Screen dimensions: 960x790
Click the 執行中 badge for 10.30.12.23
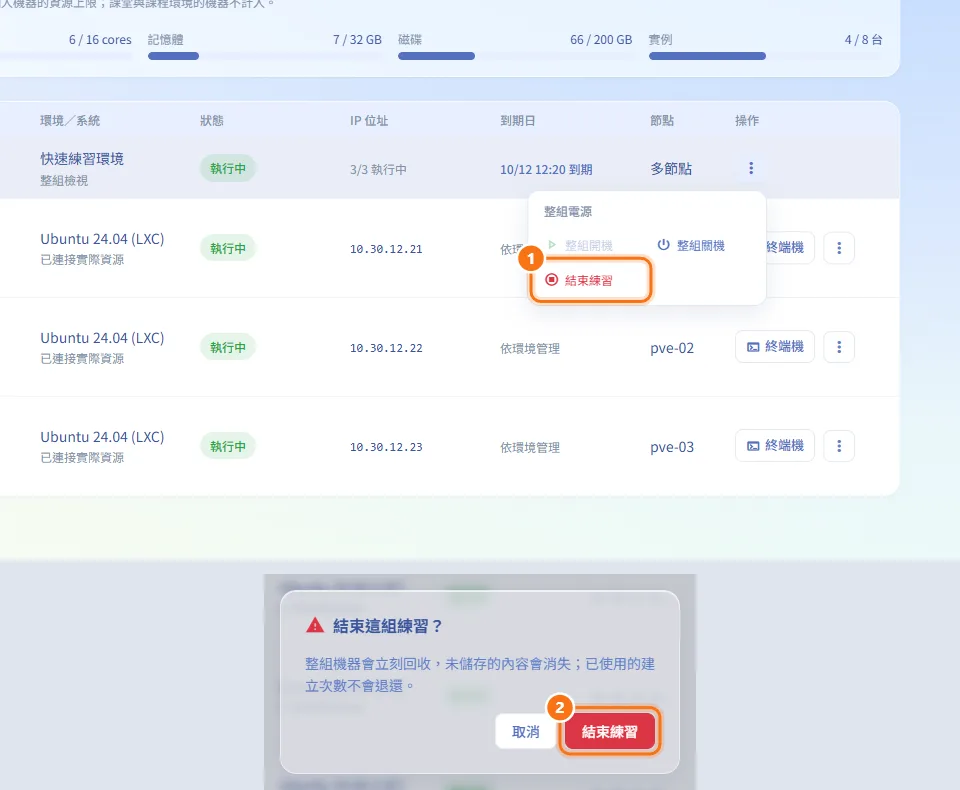(x=228, y=446)
